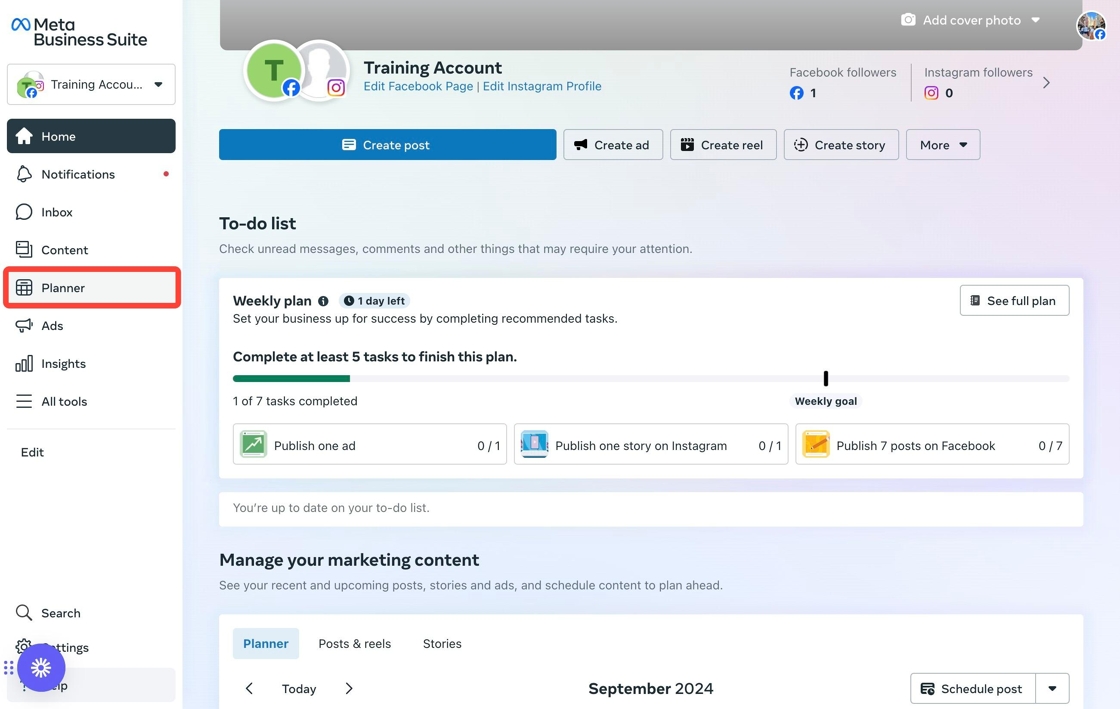1120x709 pixels.
Task: Click the 1 of 7 tasks completed text
Action: [295, 401]
